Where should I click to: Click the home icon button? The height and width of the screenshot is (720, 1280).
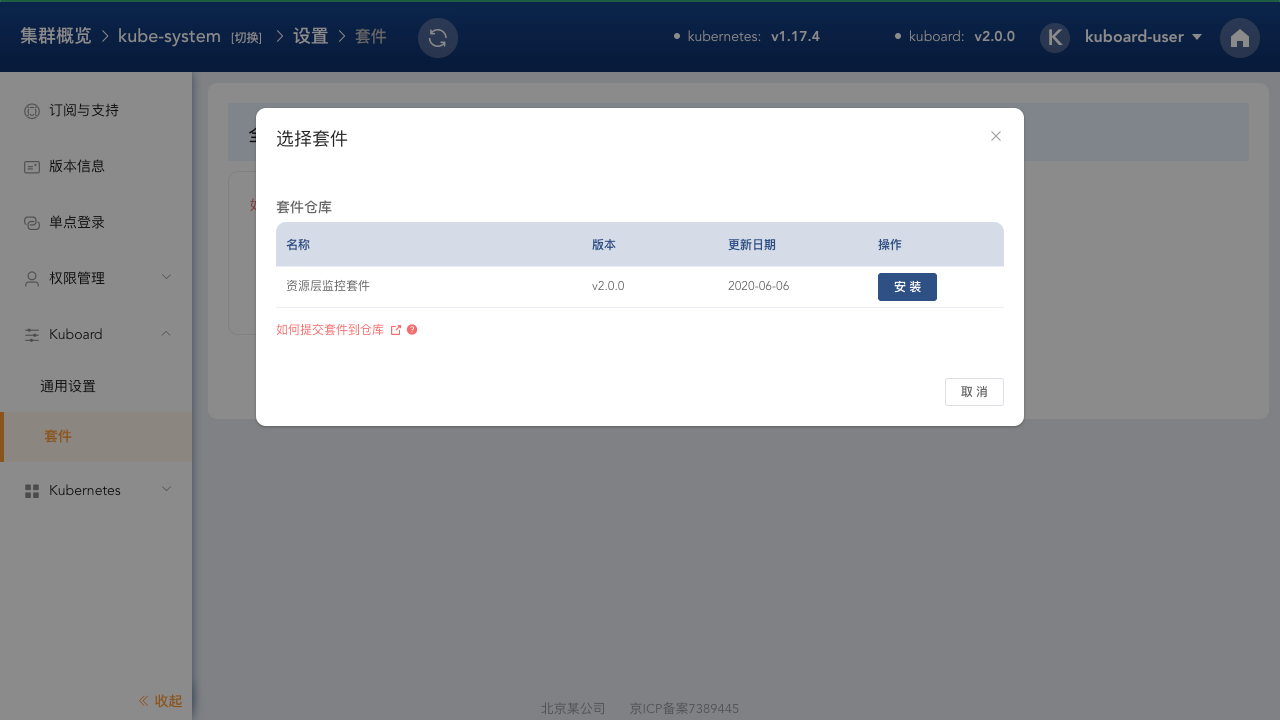[x=1240, y=38]
